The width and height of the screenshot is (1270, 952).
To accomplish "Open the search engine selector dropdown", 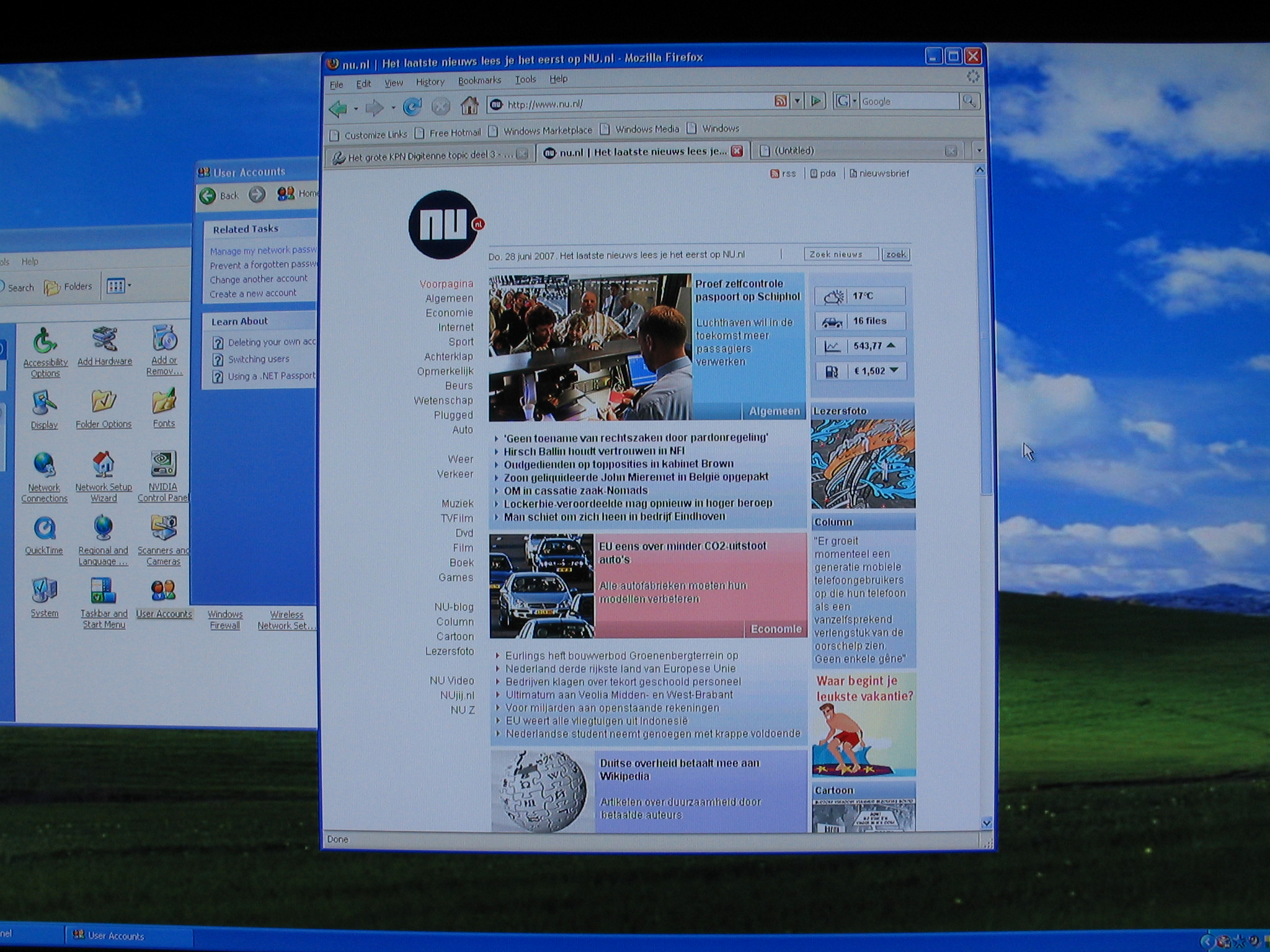I will click(846, 101).
